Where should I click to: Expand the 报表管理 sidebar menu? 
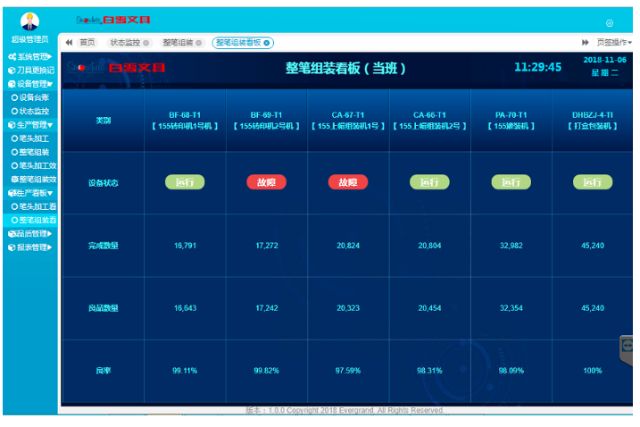30,247
